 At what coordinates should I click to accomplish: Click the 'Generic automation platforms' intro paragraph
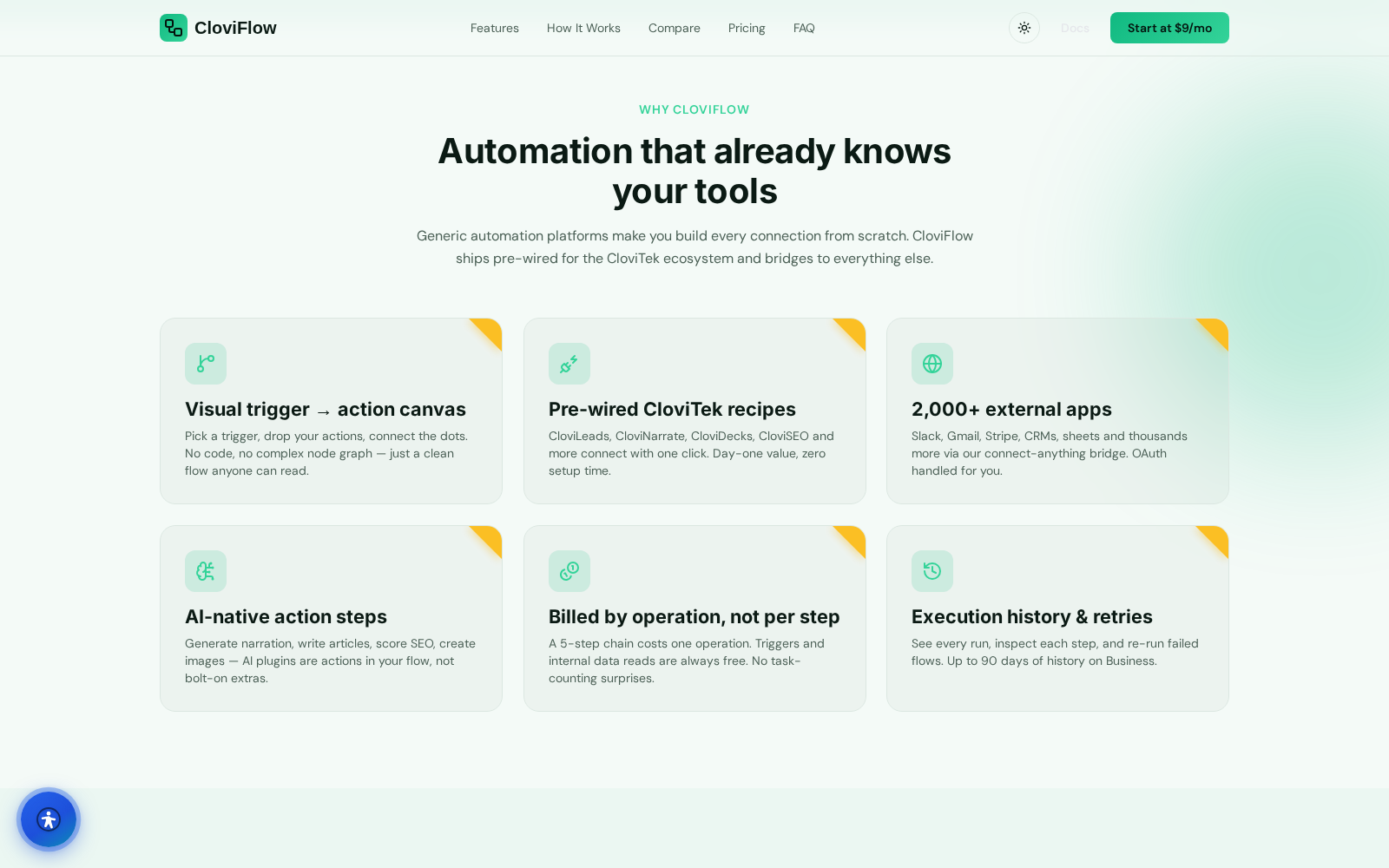pos(694,247)
